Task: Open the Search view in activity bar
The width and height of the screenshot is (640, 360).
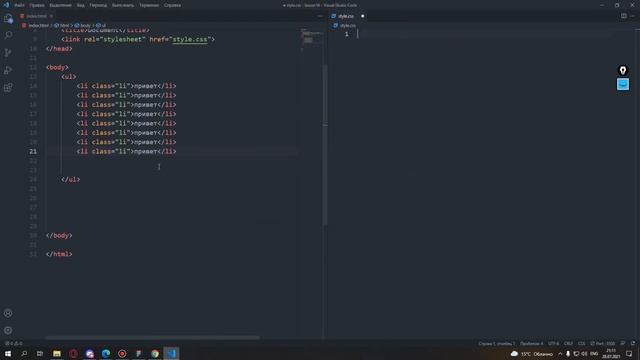Action: pyautogui.click(x=8, y=36)
